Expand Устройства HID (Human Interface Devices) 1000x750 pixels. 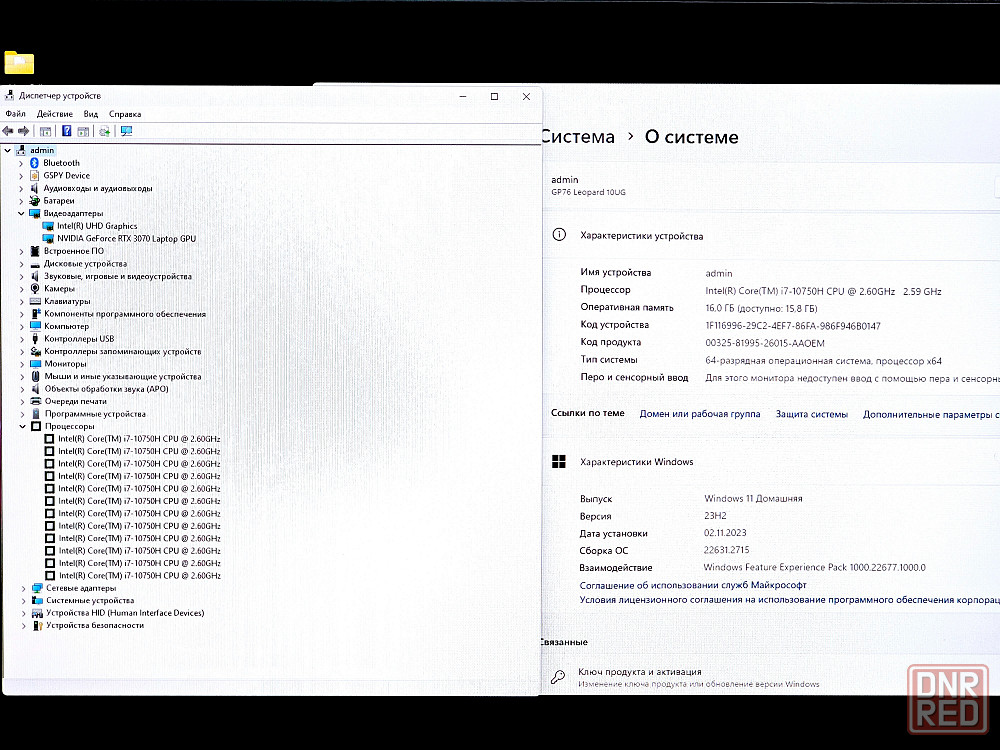pyautogui.click(x=24, y=613)
